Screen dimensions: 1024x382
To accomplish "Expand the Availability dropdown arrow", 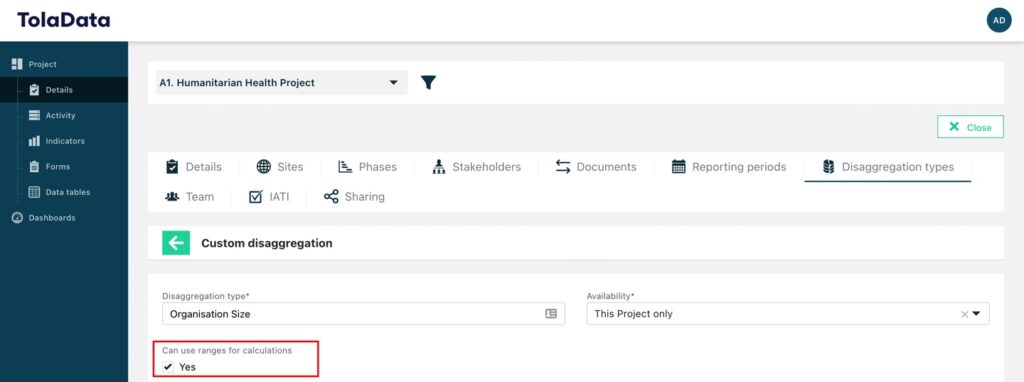I will click(x=976, y=313).
